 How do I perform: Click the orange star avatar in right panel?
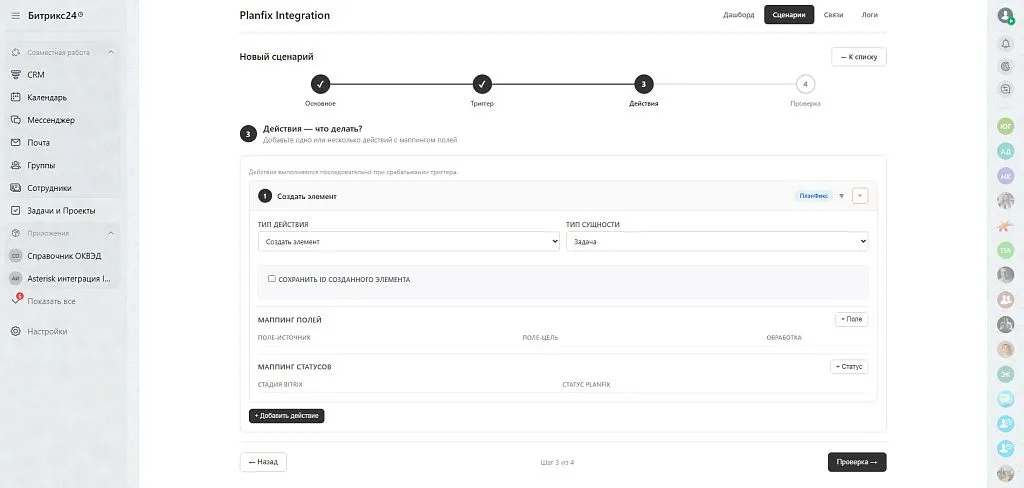point(1006,225)
